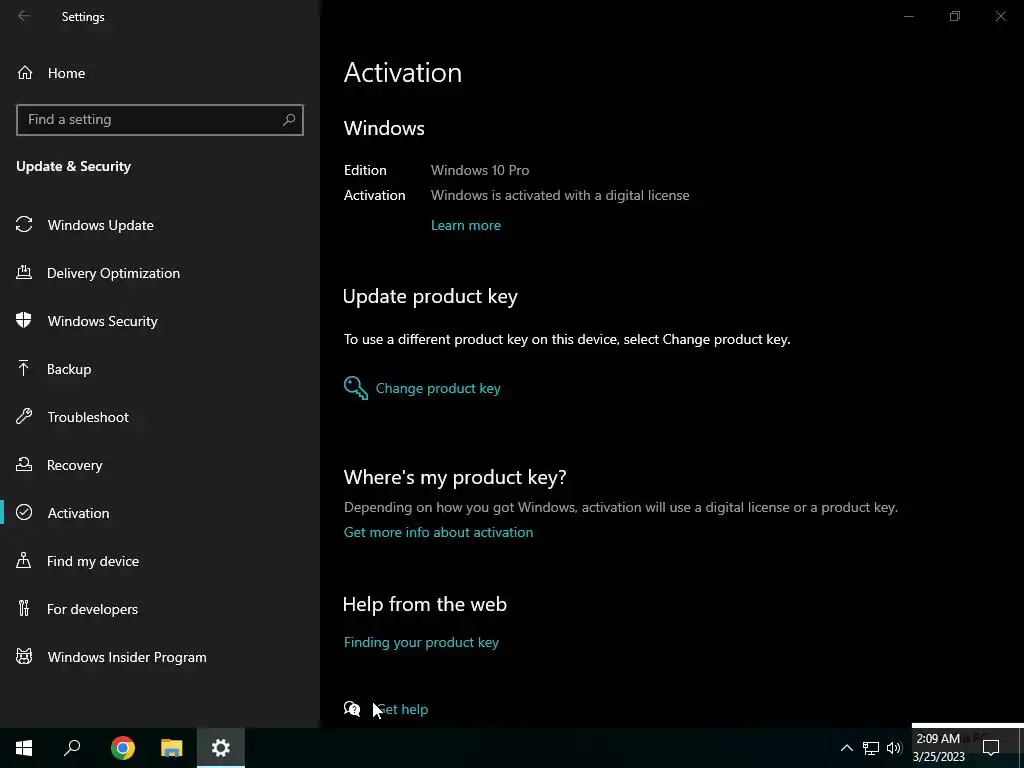This screenshot has width=1024, height=768.
Task: Open Finding your product key link
Action: click(421, 642)
